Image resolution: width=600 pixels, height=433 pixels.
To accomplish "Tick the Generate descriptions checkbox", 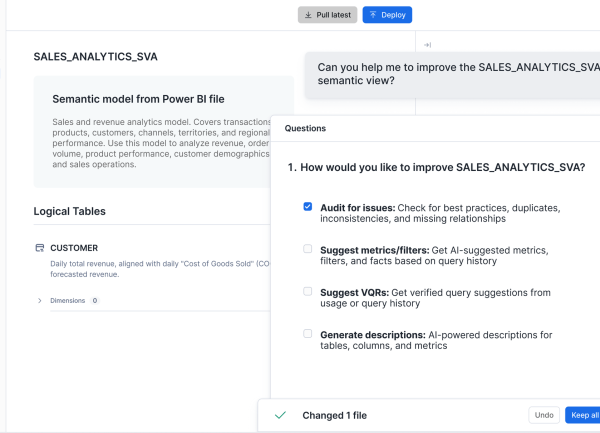I will (x=308, y=334).
